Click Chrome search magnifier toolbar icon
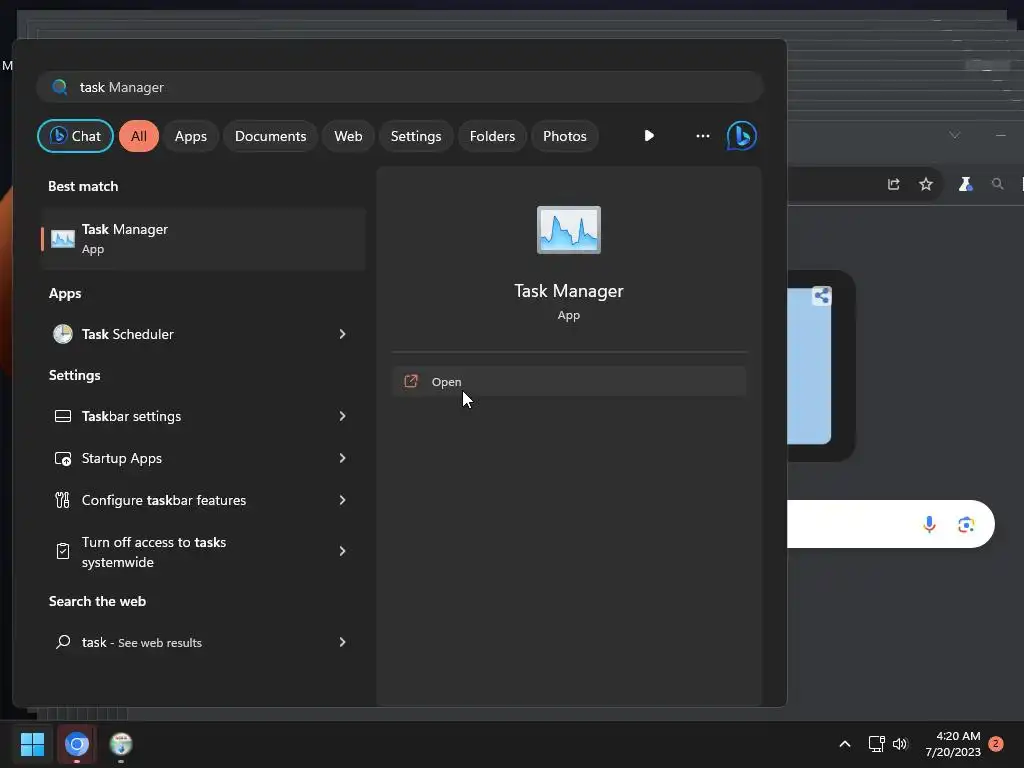 (997, 184)
